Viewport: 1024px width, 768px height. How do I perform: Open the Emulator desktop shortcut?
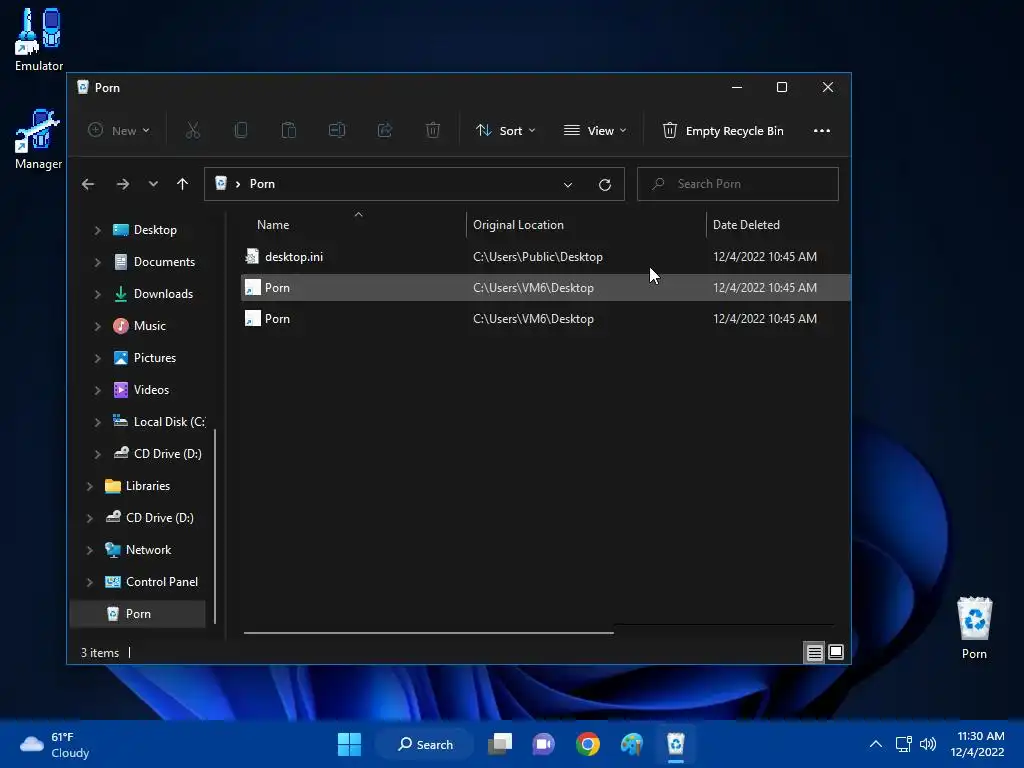[39, 40]
